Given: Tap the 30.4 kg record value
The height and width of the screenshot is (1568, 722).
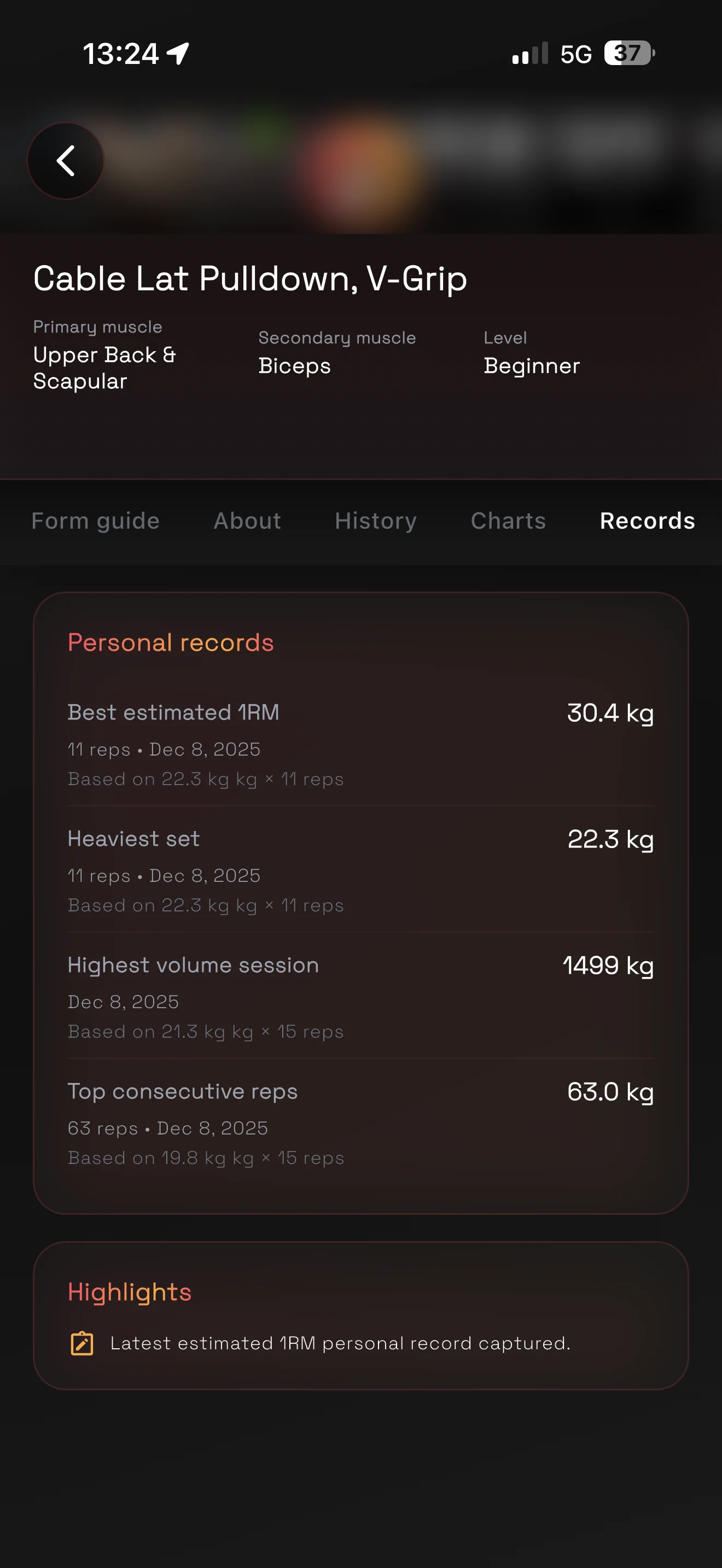Looking at the screenshot, I should click(x=610, y=713).
